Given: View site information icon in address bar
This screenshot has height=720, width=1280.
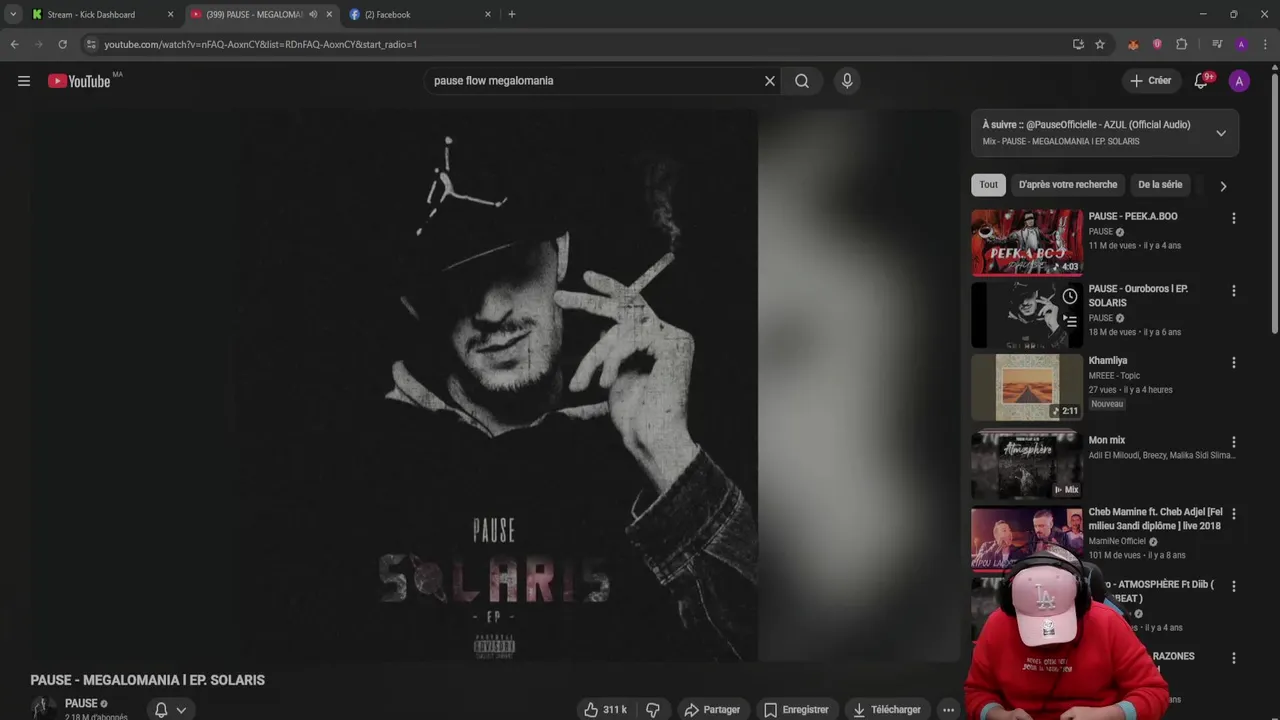Looking at the screenshot, I should click(91, 44).
